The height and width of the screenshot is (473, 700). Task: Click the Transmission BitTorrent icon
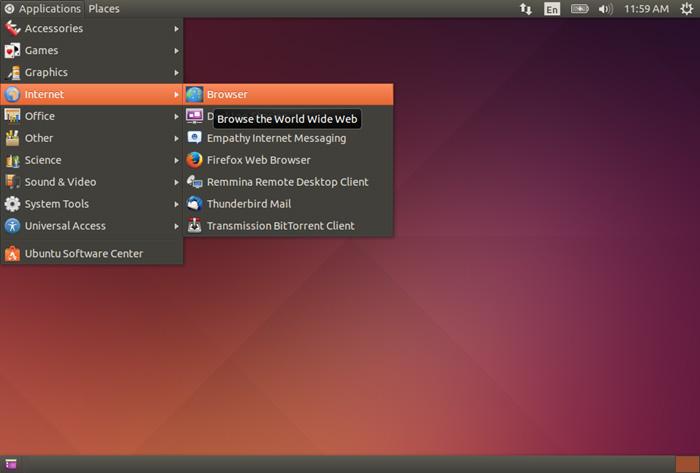194,226
